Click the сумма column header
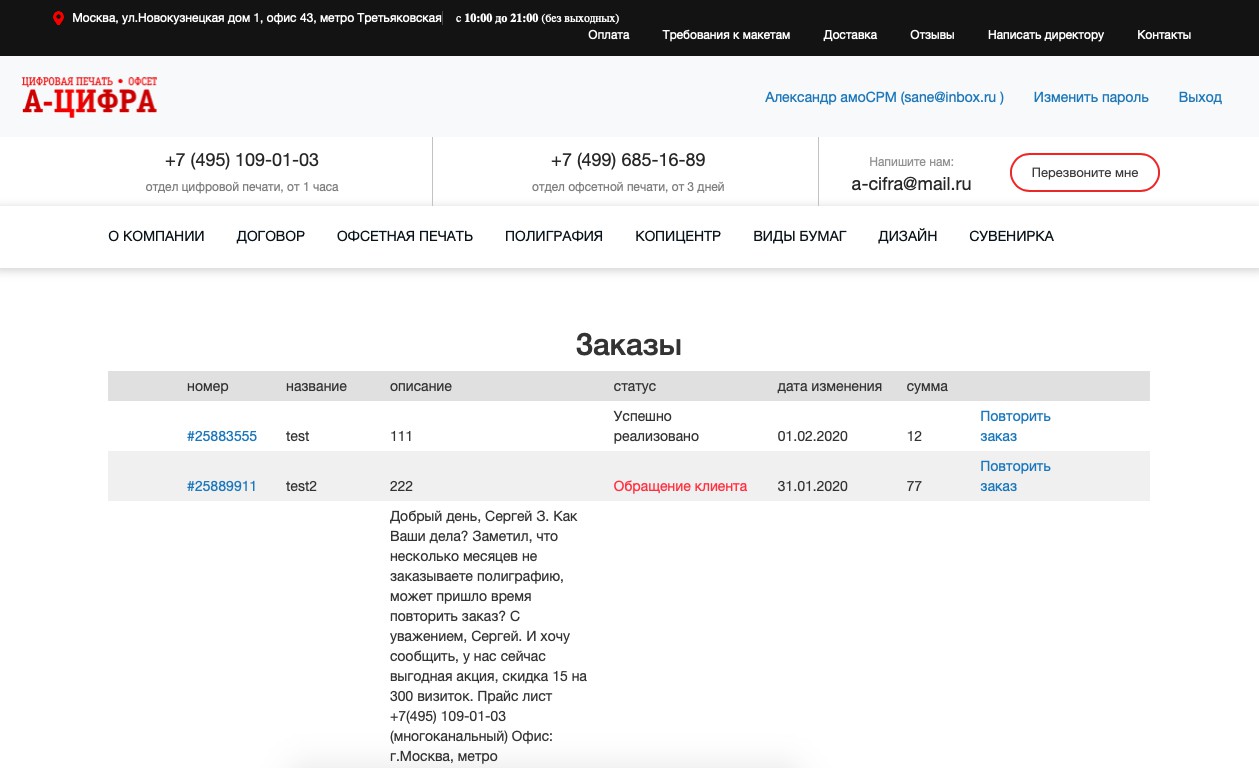This screenshot has width=1259, height=768. 927,386
